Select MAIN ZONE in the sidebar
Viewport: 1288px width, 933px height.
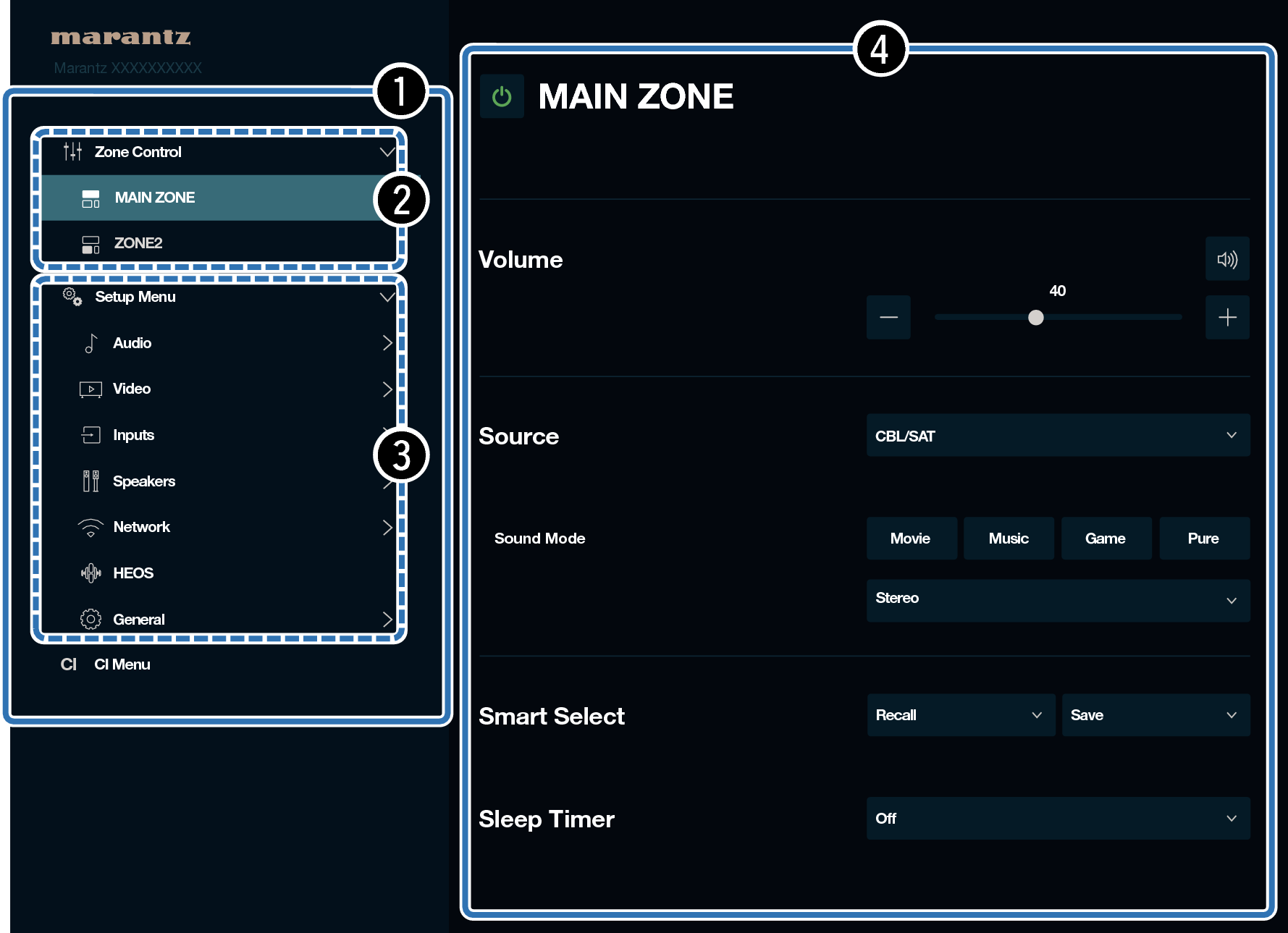click(x=154, y=198)
